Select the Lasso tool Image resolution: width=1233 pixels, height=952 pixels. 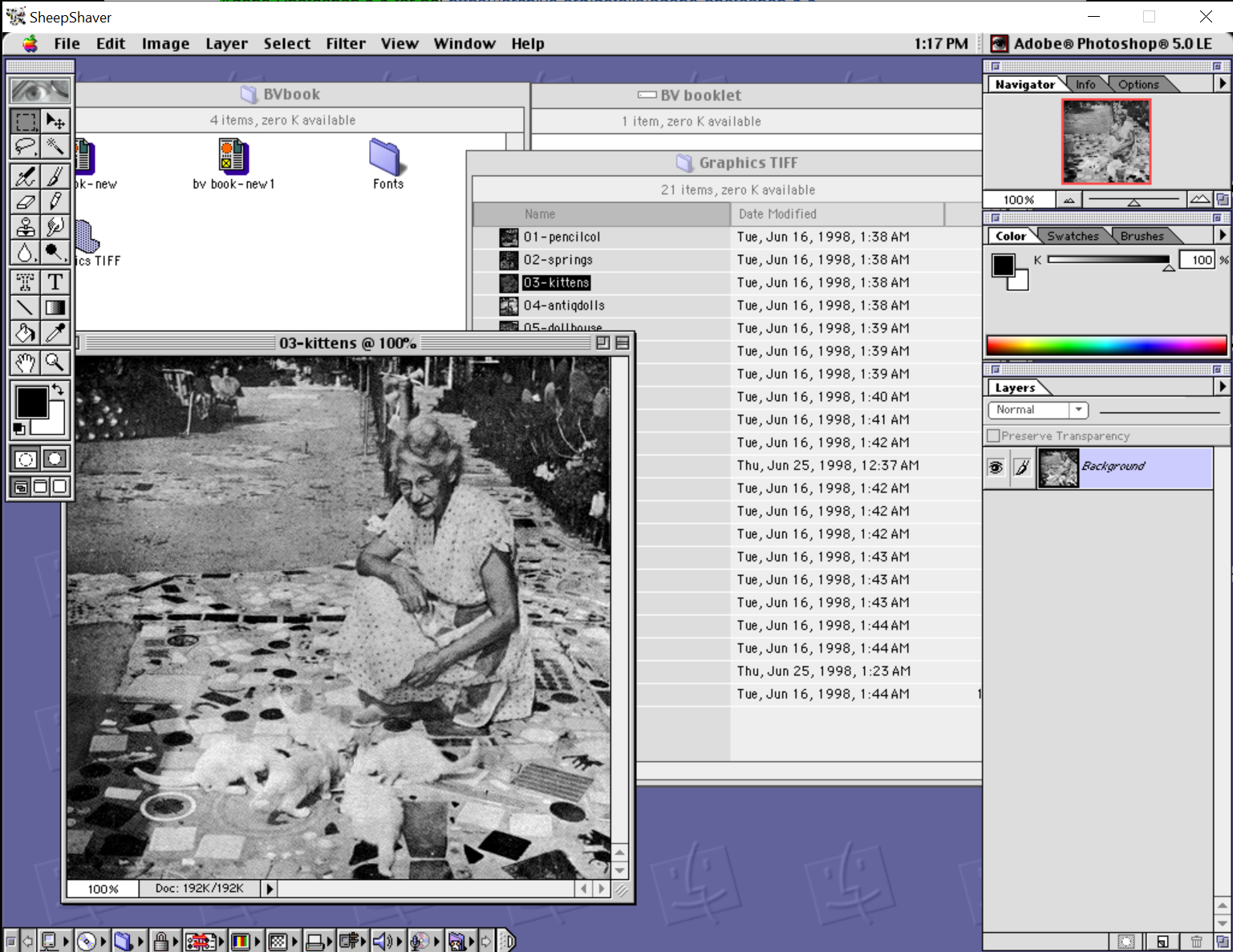[x=26, y=146]
